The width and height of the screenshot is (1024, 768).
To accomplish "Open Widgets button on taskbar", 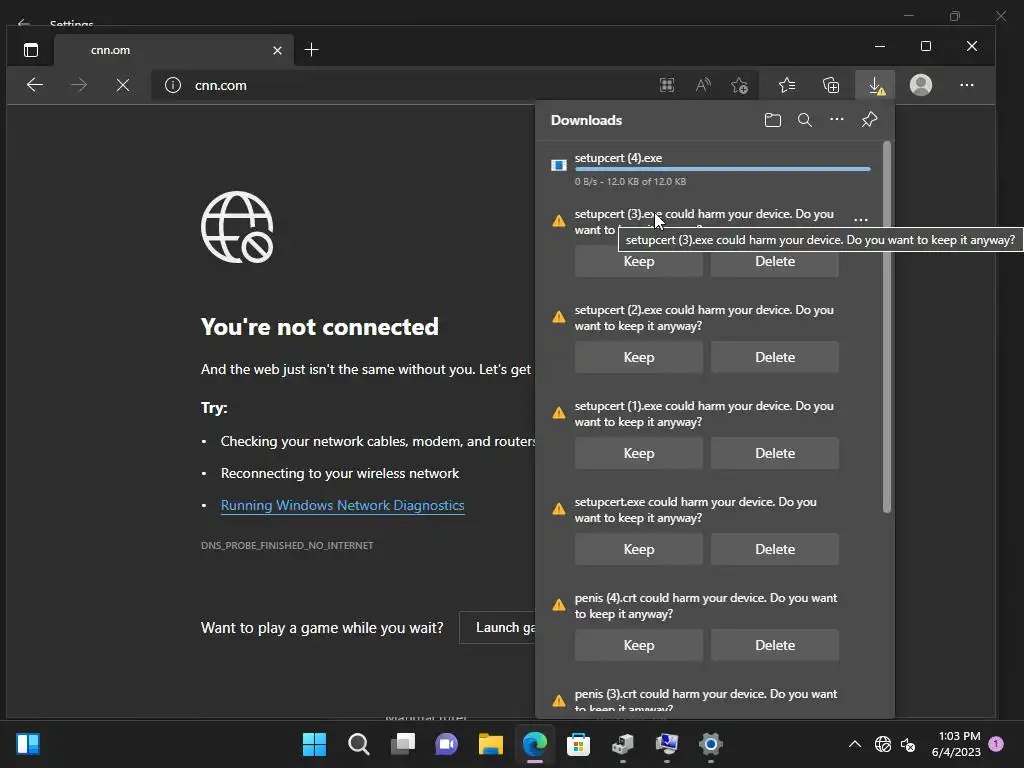I will [x=28, y=744].
